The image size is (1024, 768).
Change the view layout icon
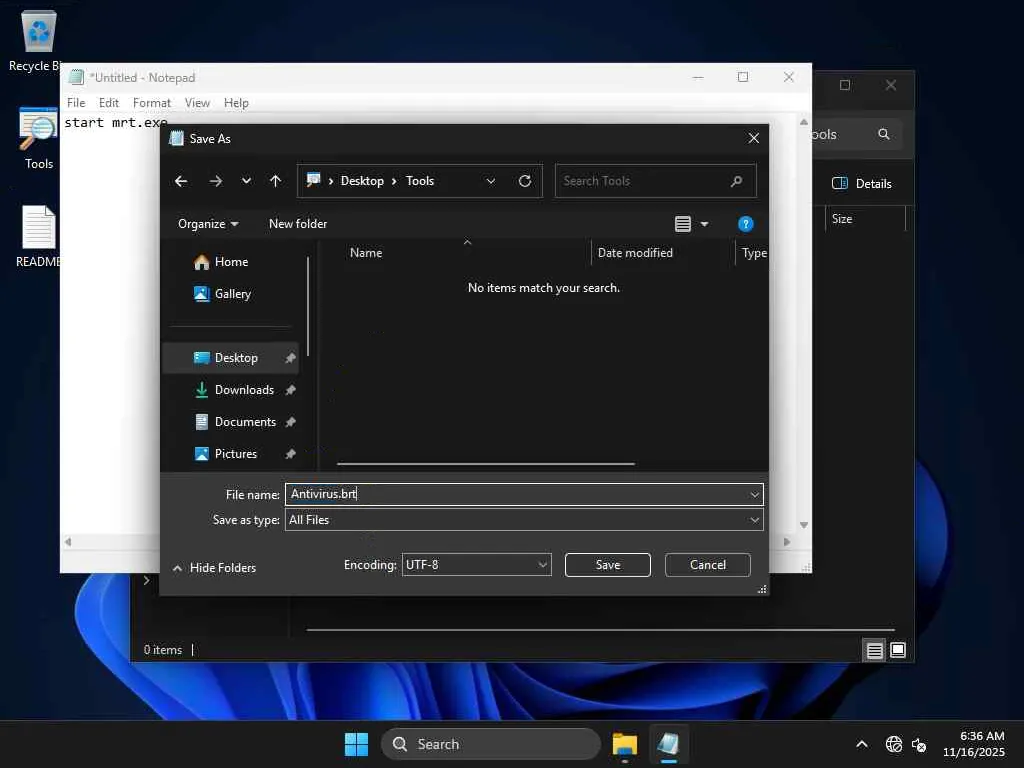[682, 224]
